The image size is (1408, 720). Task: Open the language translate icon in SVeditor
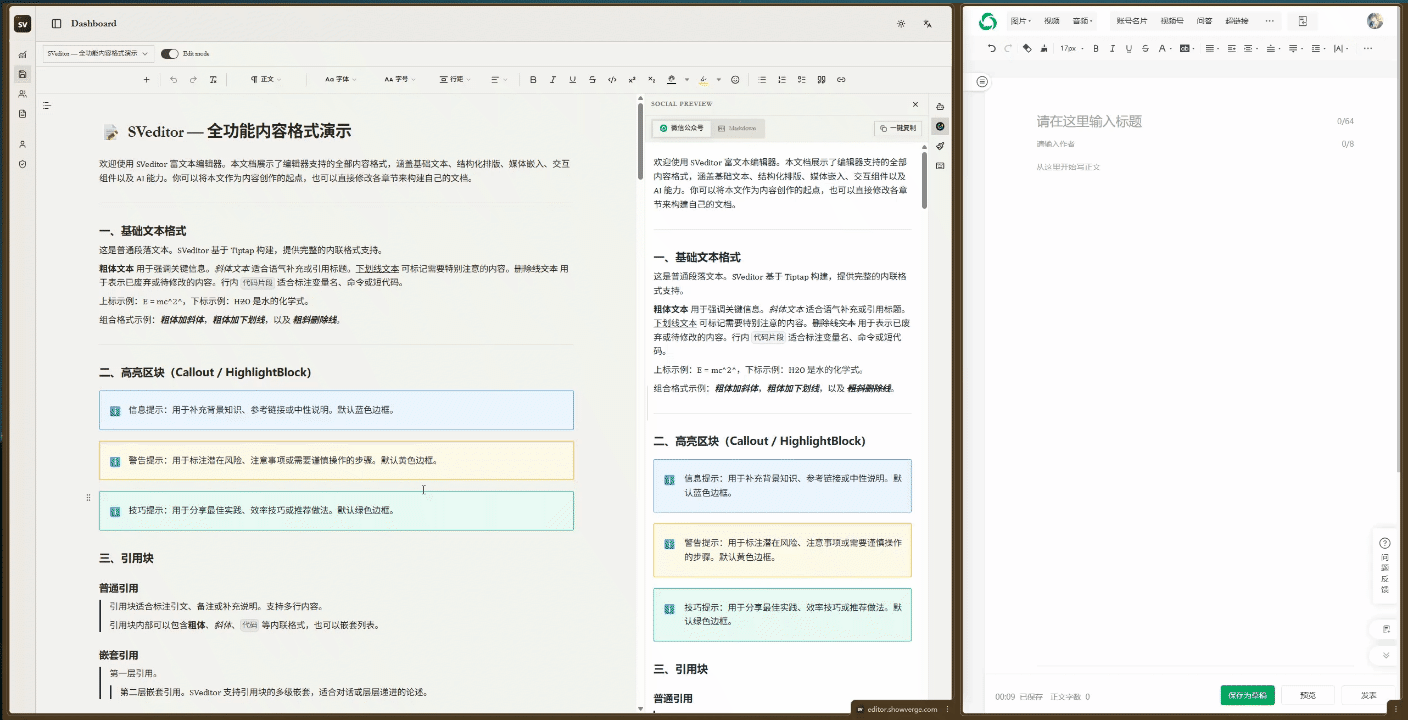928,23
